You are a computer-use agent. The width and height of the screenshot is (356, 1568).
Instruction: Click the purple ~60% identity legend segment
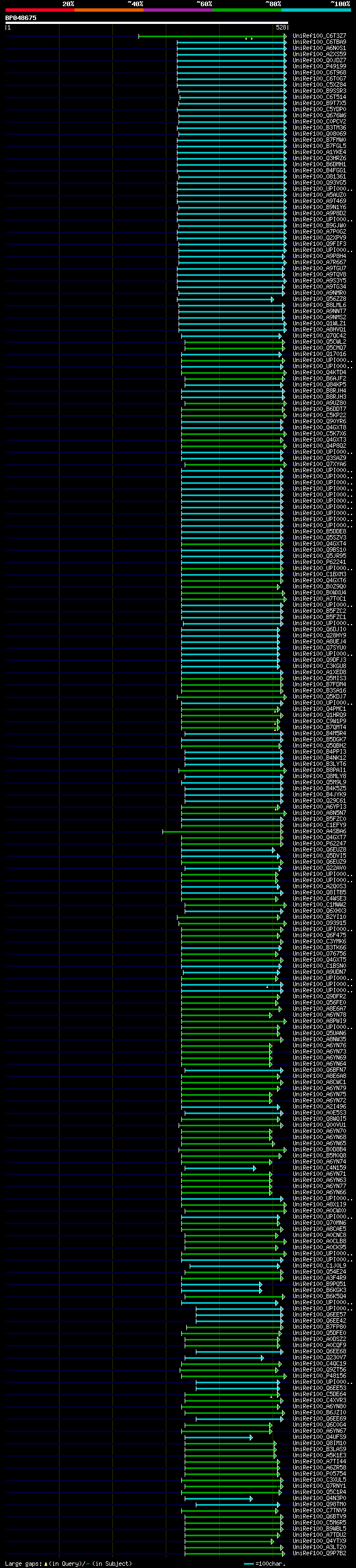[x=177, y=10]
